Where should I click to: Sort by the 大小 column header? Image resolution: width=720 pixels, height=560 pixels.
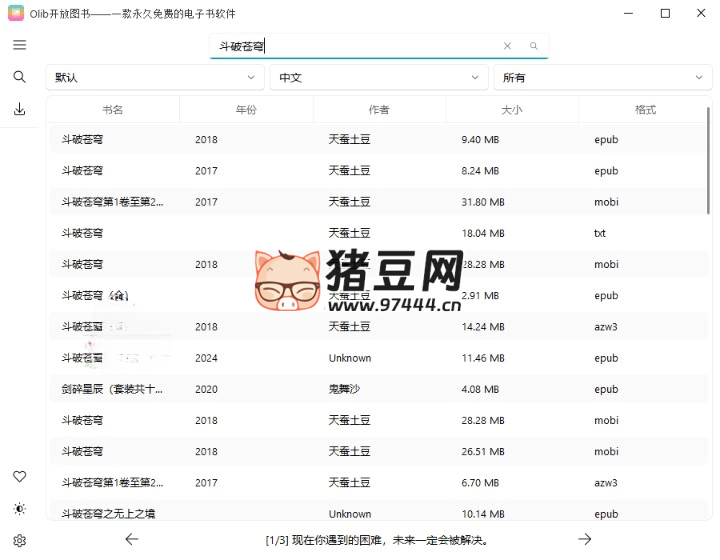click(x=512, y=110)
